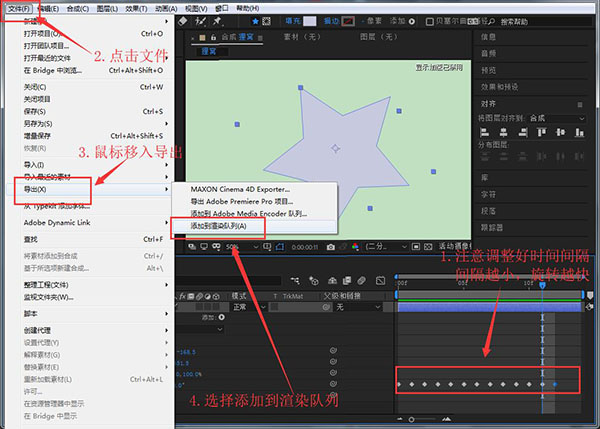Click the 描边 stroke color swatch

coord(348,21)
